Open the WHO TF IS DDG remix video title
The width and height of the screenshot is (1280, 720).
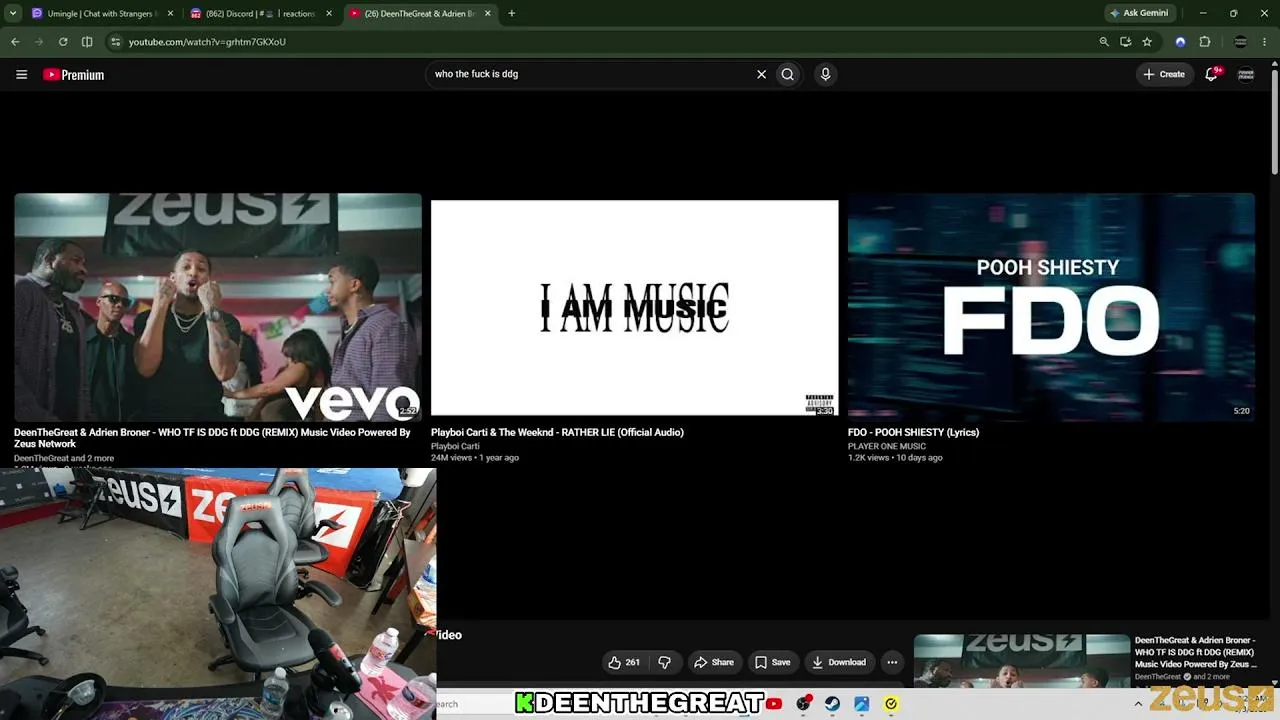tap(212, 438)
